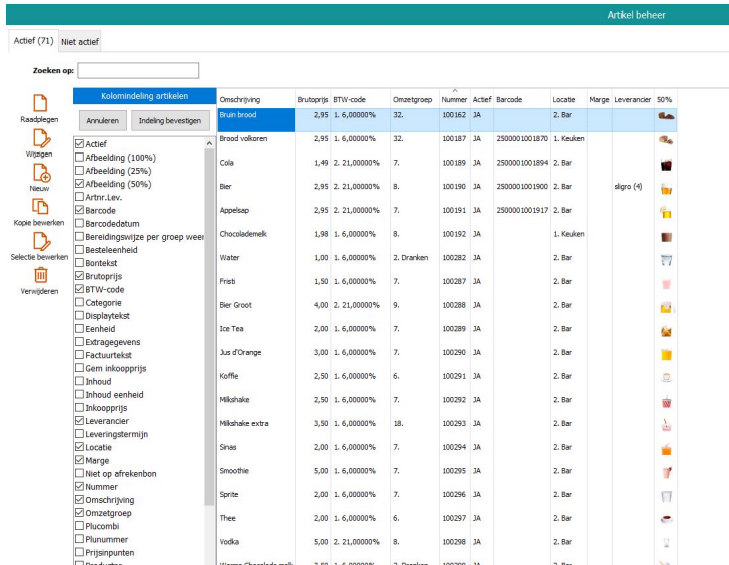The width and height of the screenshot is (729, 565).
Task: Click the Bier product image thumbnail
Action: pyautogui.click(x=666, y=187)
